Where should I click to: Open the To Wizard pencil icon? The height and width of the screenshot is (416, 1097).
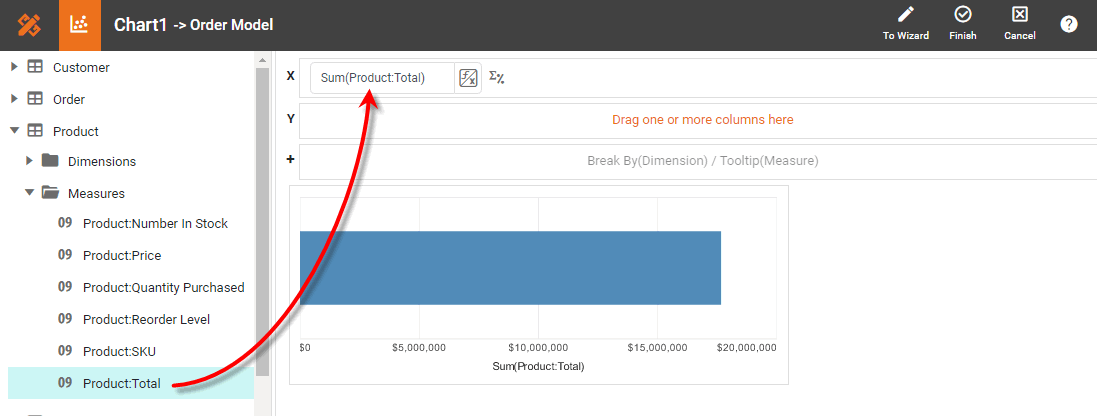coord(906,15)
